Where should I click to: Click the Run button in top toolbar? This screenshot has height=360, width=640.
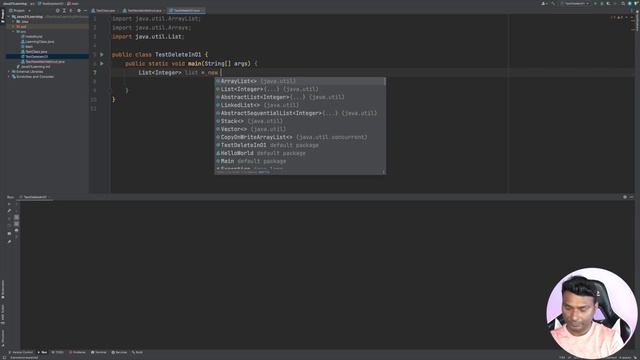595,4
